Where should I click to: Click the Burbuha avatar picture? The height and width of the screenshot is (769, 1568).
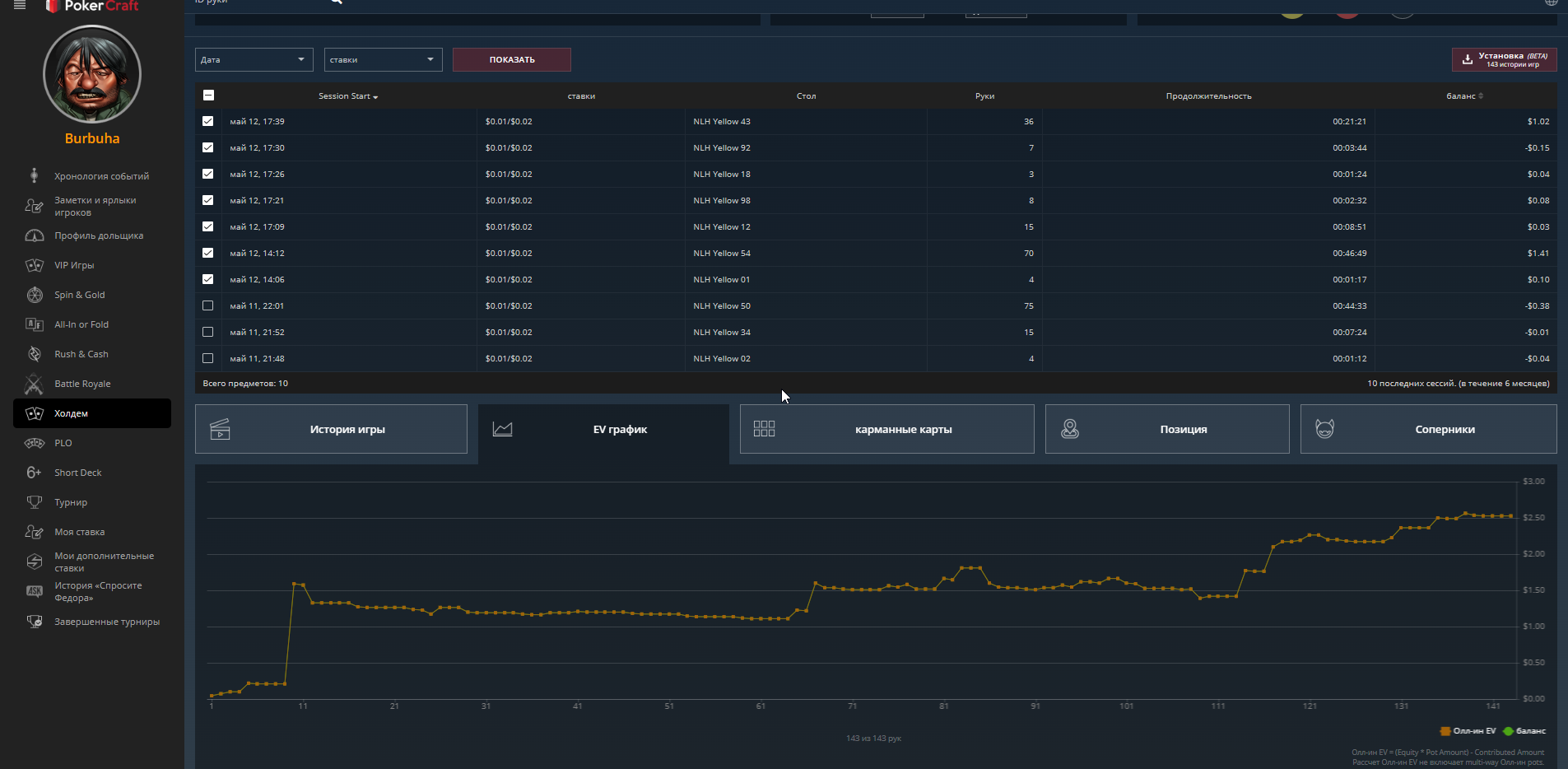(92, 75)
